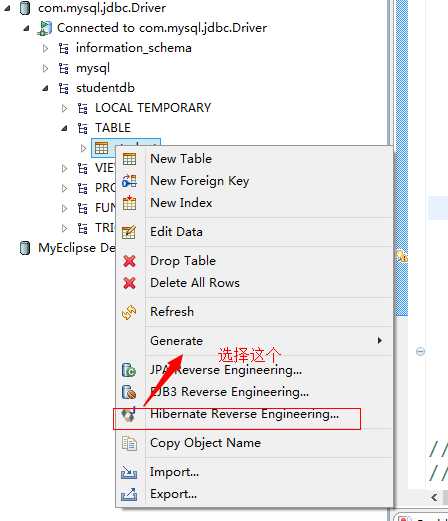Click the Import icon
Image resolution: width=448 pixels, height=521 pixels.
129,472
